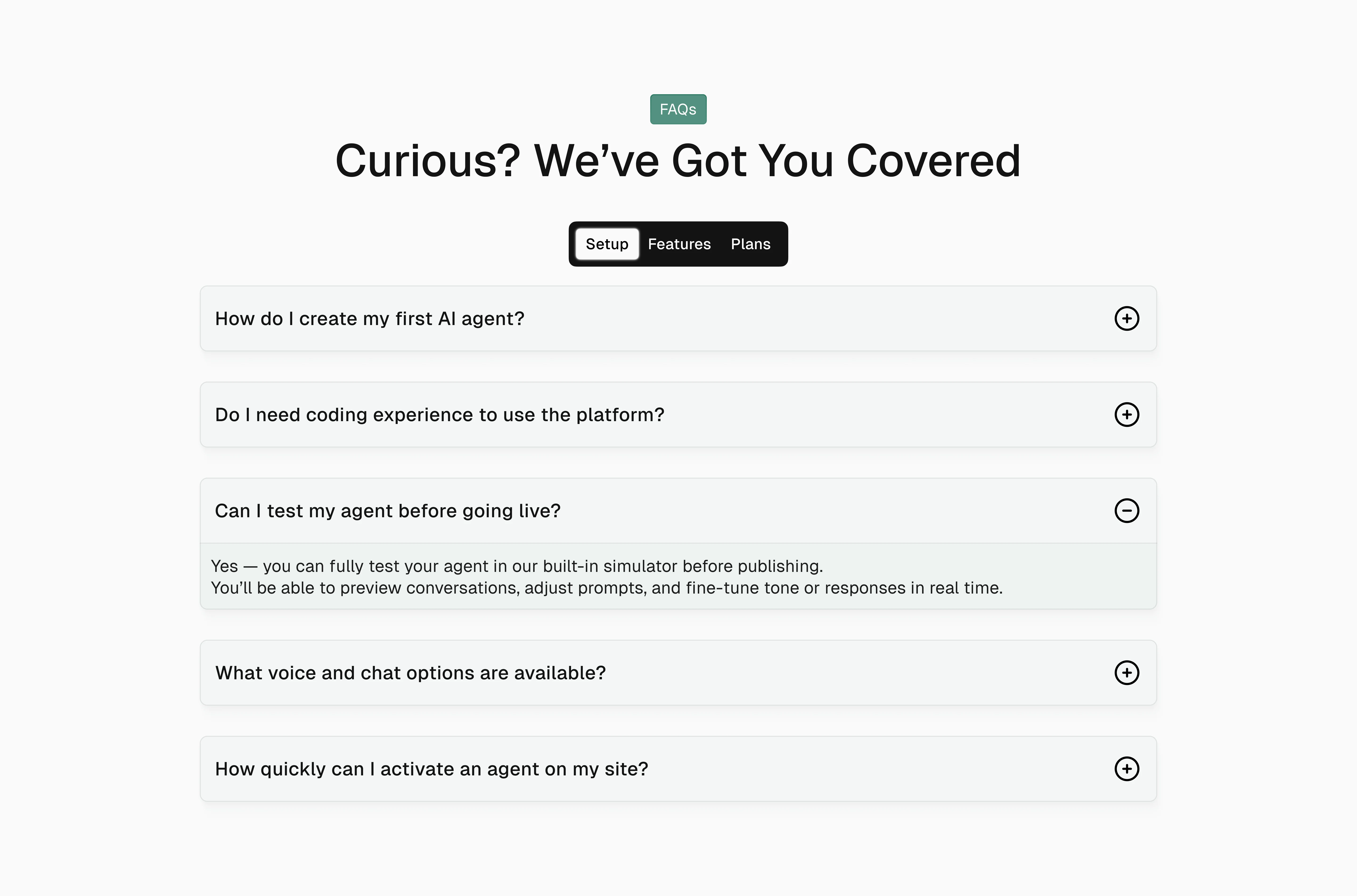Expand the voice and chat options plus icon
The height and width of the screenshot is (896, 1357).
pyautogui.click(x=1127, y=672)
